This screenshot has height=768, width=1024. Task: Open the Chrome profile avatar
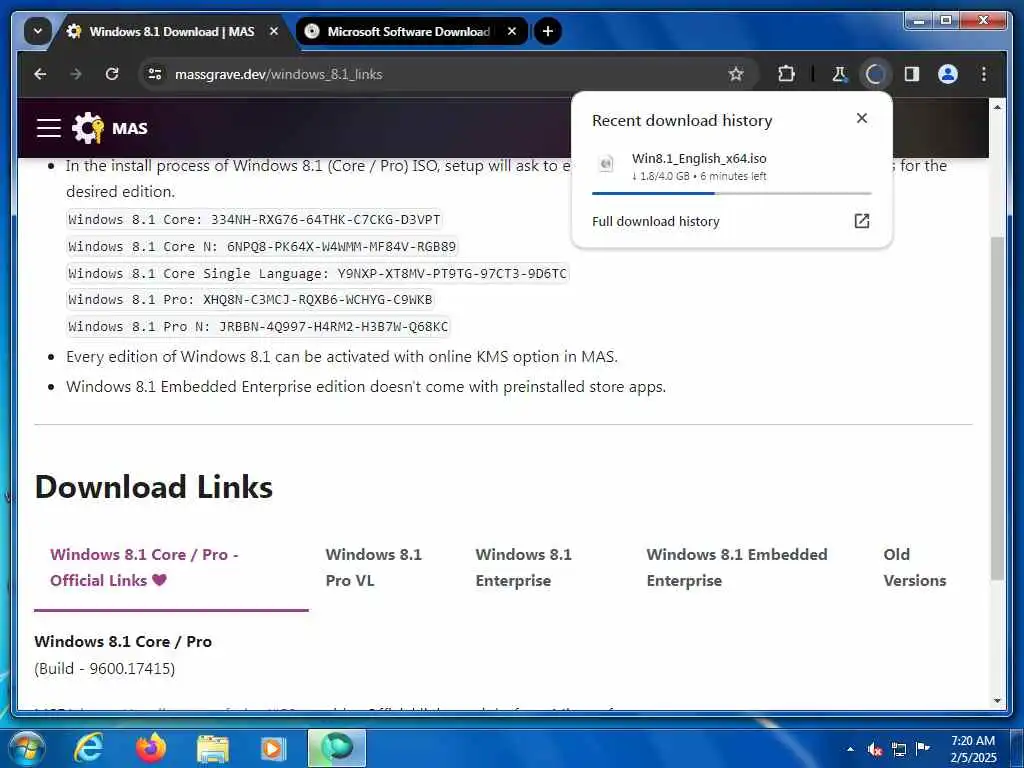pyautogui.click(x=948, y=74)
